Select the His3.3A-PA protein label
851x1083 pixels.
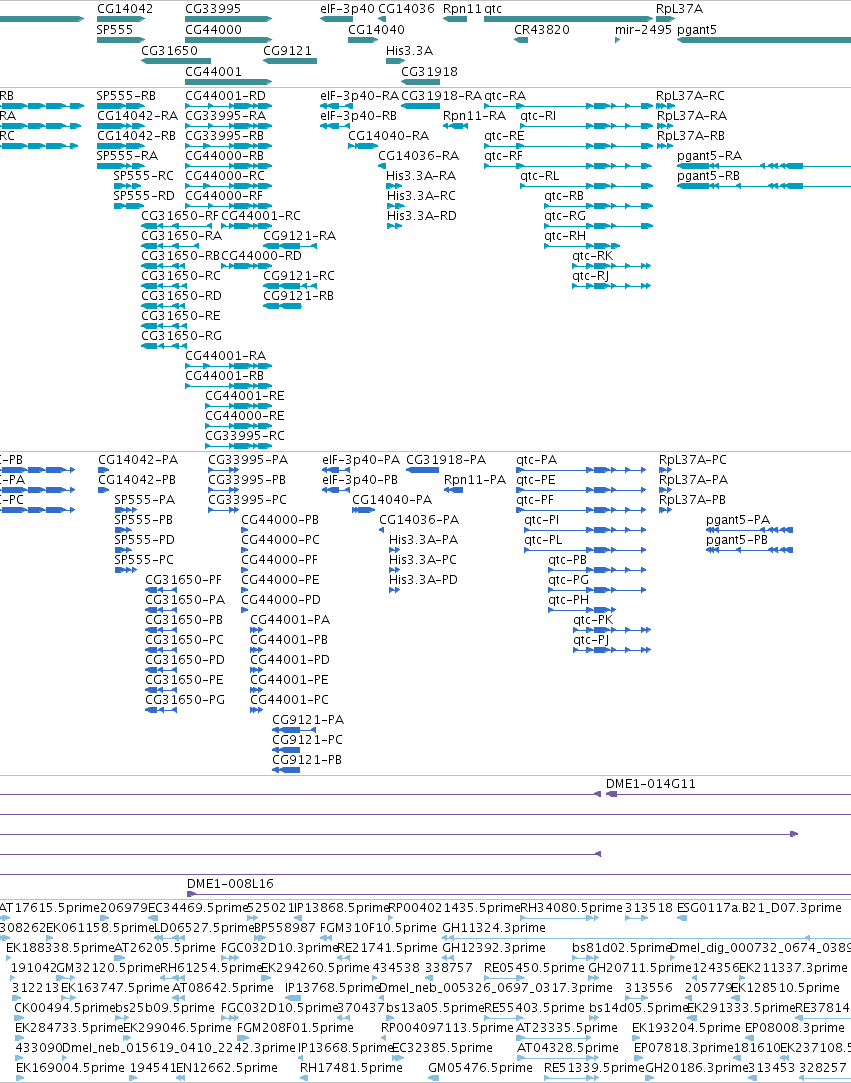(x=423, y=539)
